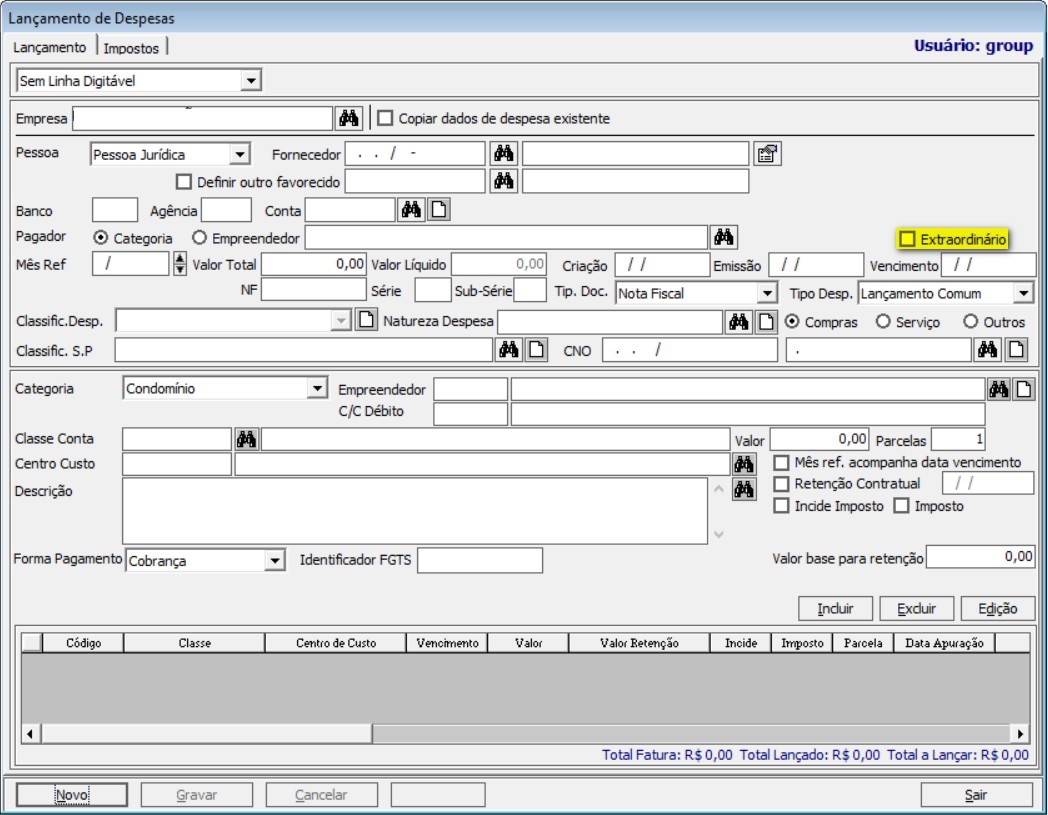Click the Excluir button
Screen dimensions: 1048x815
coord(916,608)
